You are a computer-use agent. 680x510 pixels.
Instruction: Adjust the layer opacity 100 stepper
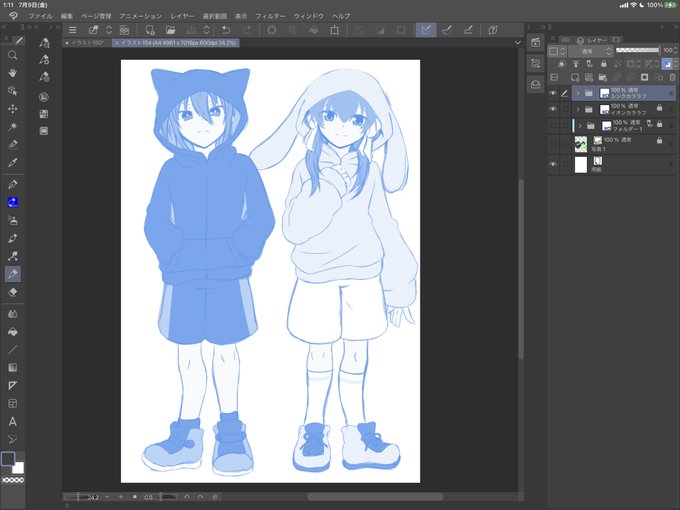[675, 51]
